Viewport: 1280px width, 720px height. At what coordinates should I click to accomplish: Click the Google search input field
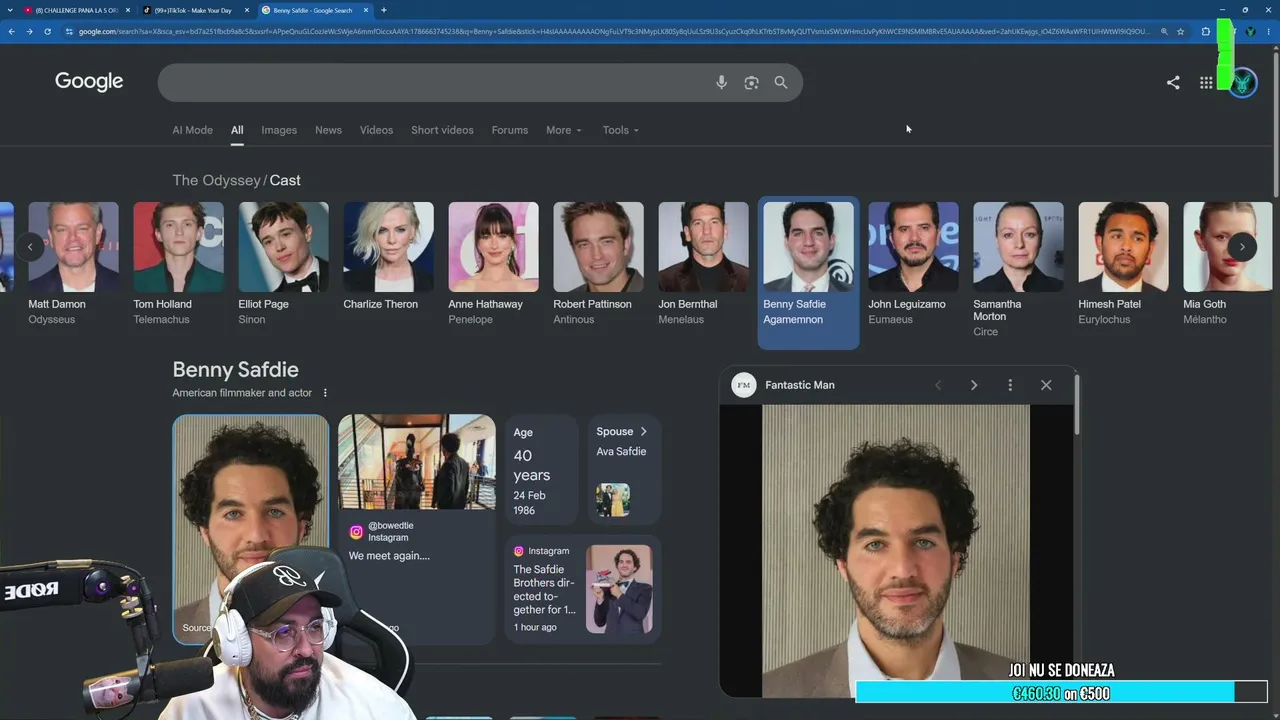(x=435, y=83)
